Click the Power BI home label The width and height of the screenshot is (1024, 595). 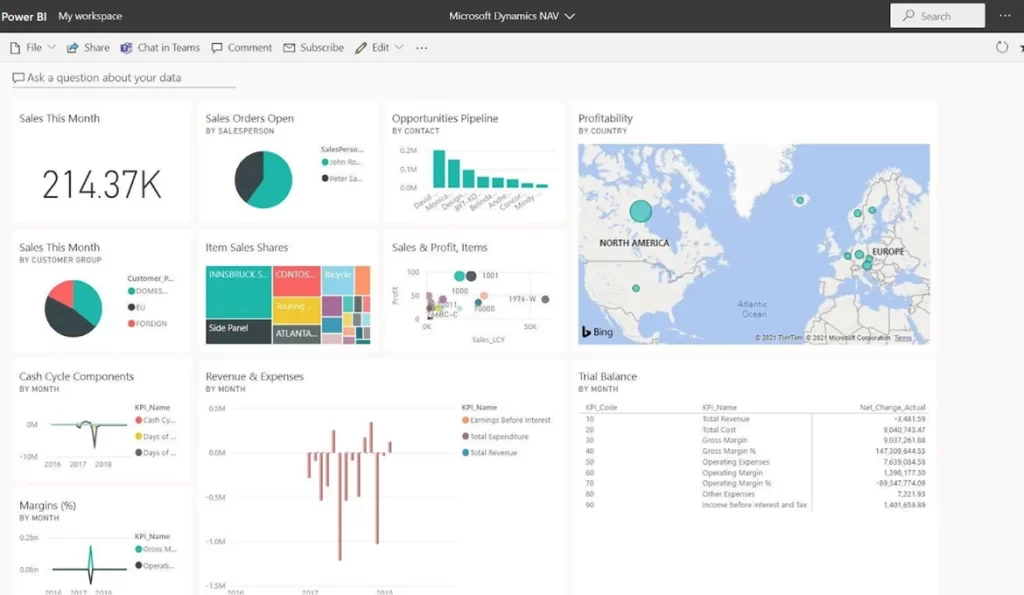(25, 16)
